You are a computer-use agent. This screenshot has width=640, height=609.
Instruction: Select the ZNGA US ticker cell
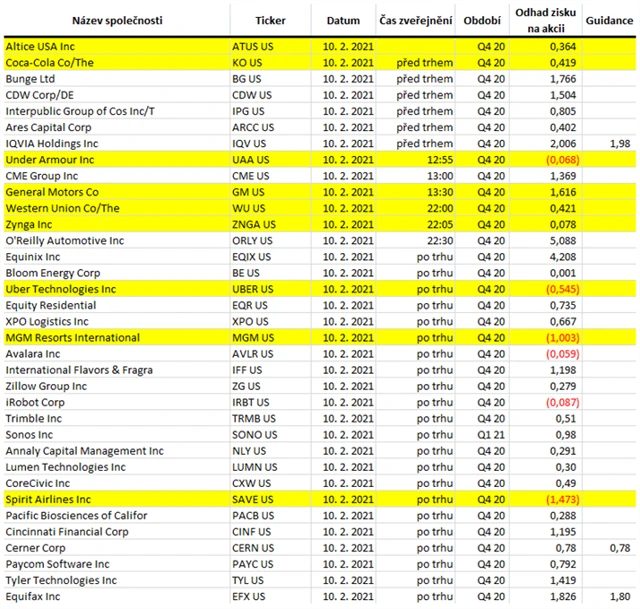(x=252, y=224)
